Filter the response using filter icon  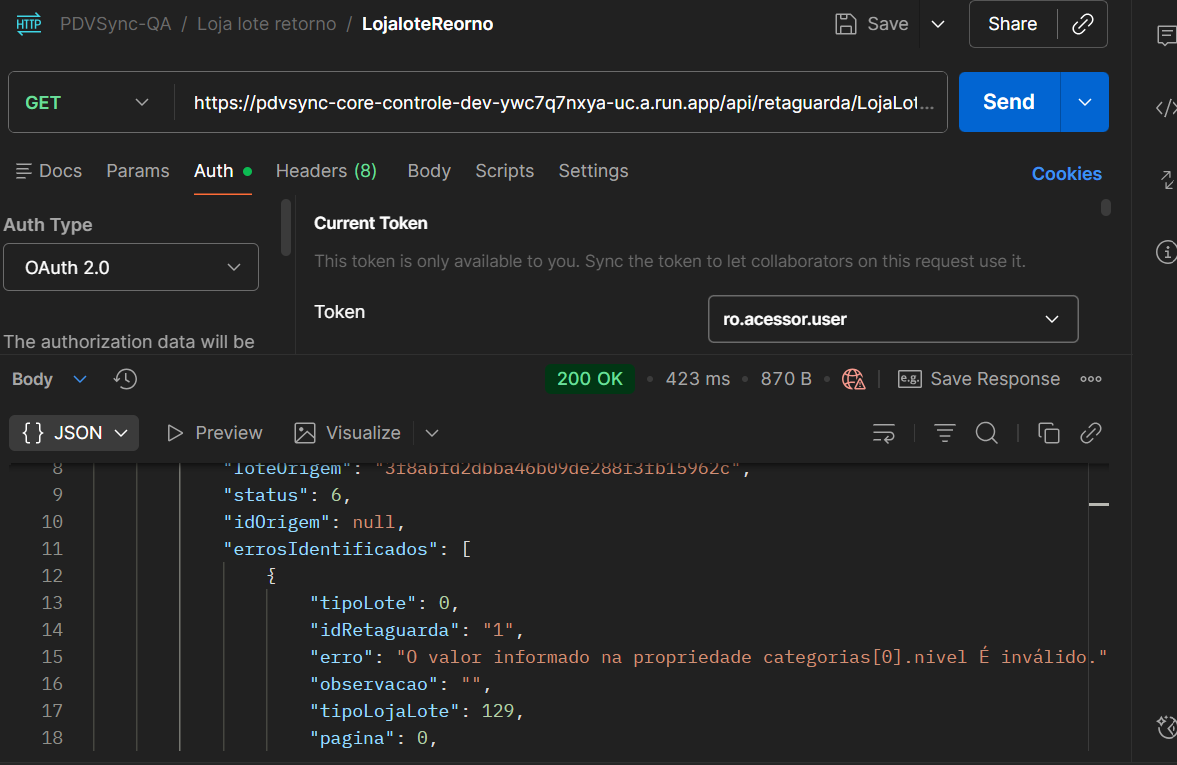(945, 433)
